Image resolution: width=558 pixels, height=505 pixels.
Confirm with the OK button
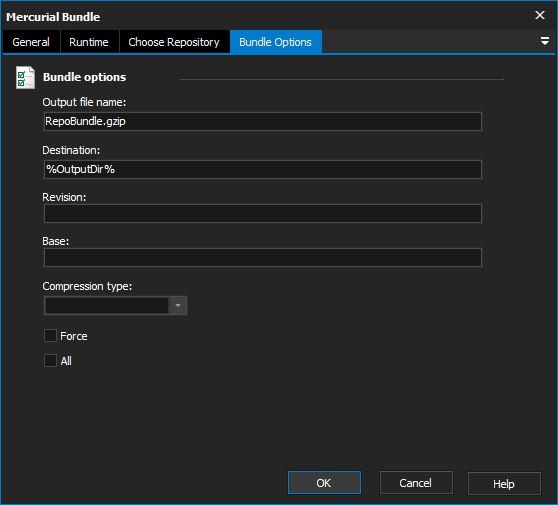324,483
